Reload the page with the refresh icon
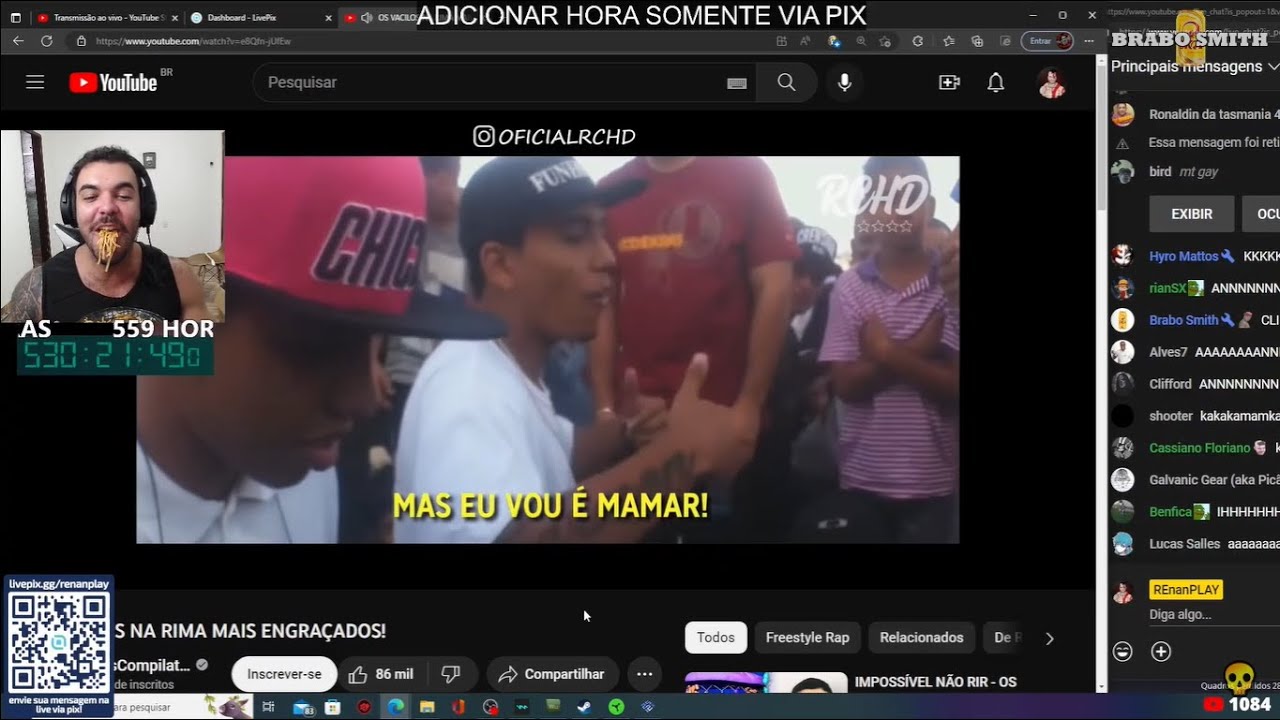The image size is (1280, 720). [x=46, y=41]
